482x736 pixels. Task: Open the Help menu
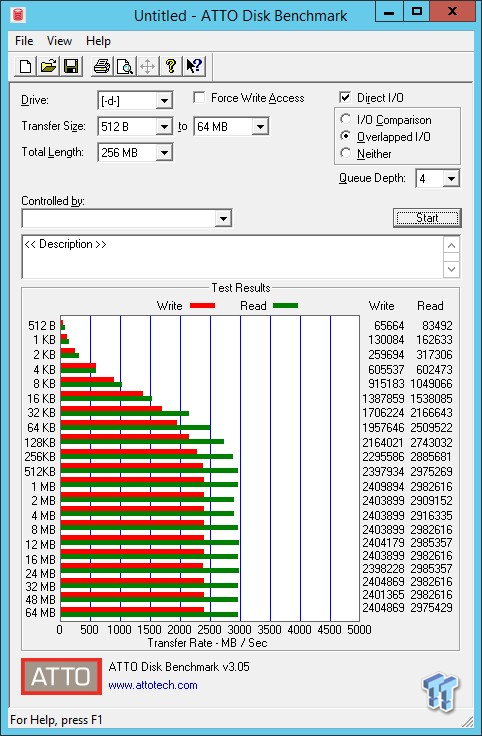tap(98, 41)
